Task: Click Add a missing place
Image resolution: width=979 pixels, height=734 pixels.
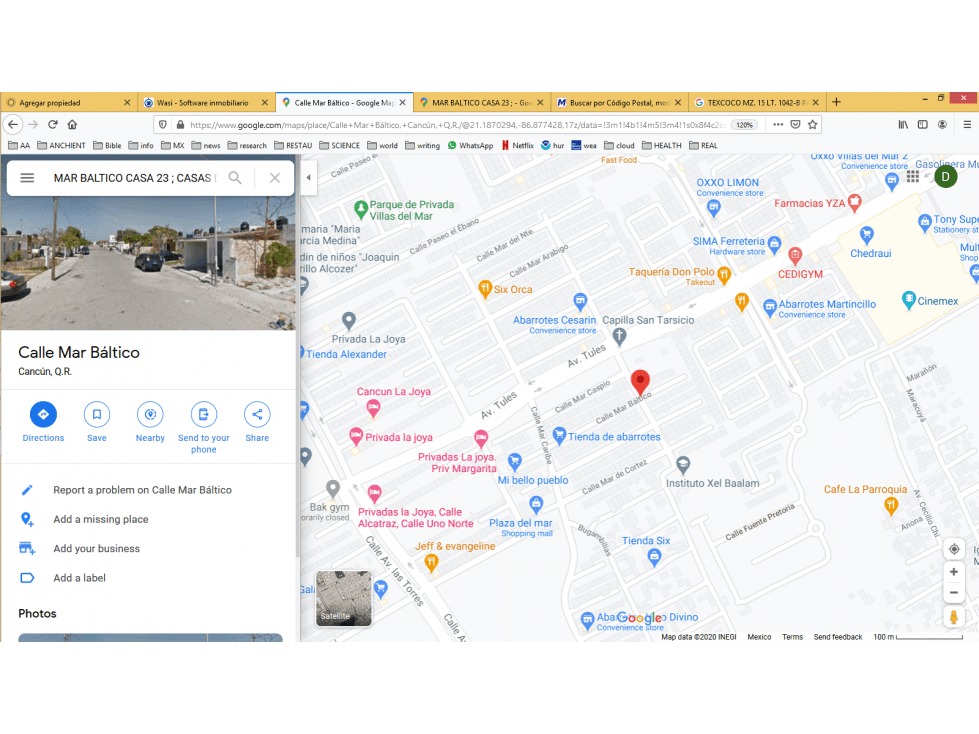Action: (101, 519)
